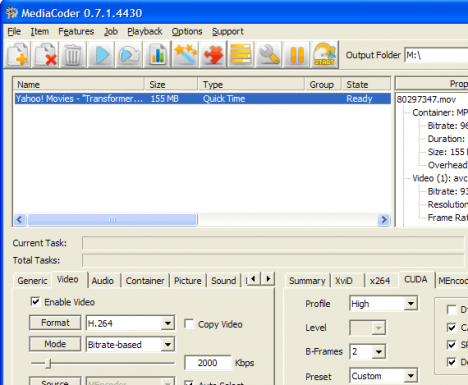Click the video bitrate slider handle

pos(48,363)
